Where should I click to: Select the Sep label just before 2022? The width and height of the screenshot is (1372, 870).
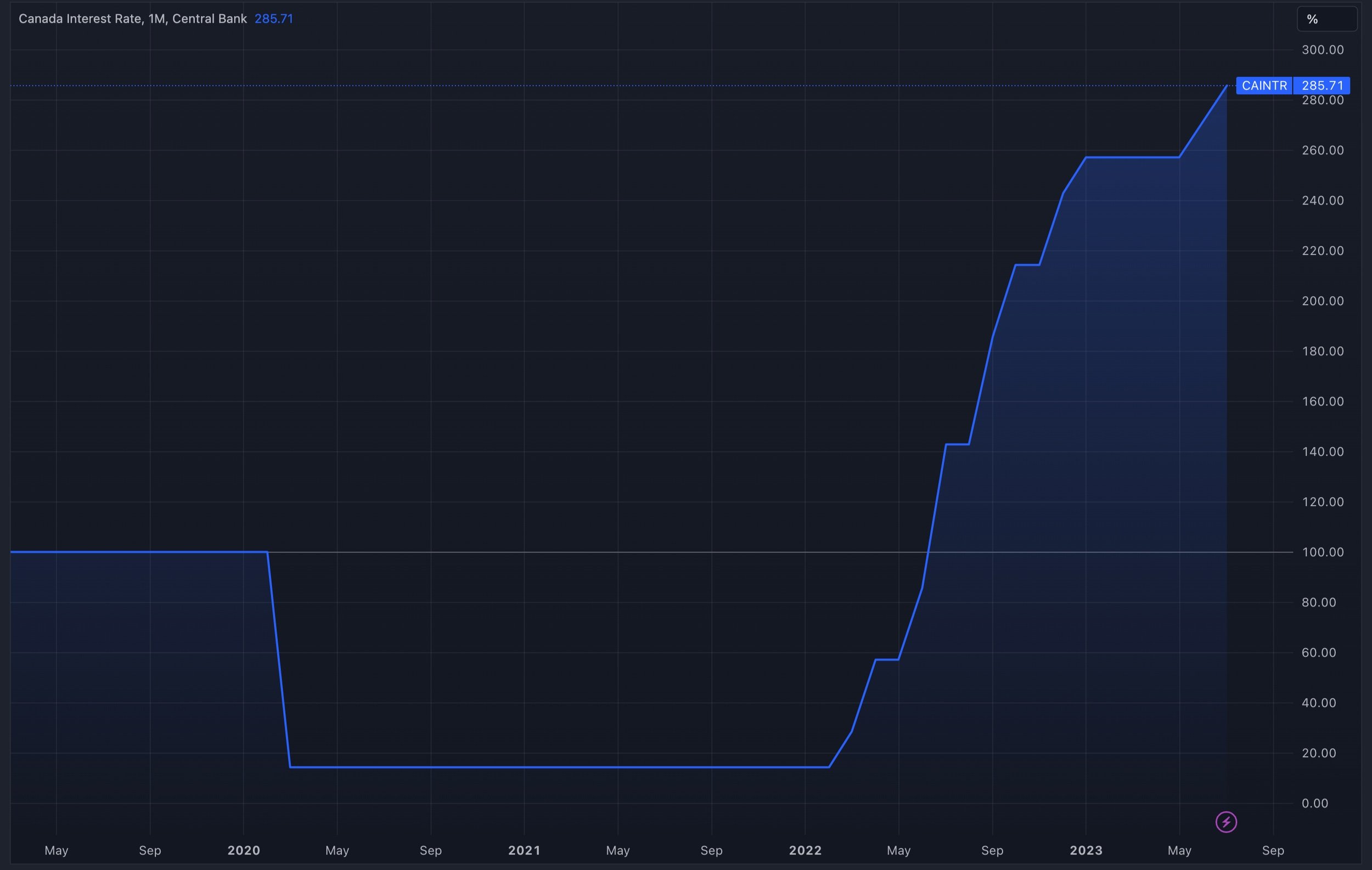711,851
